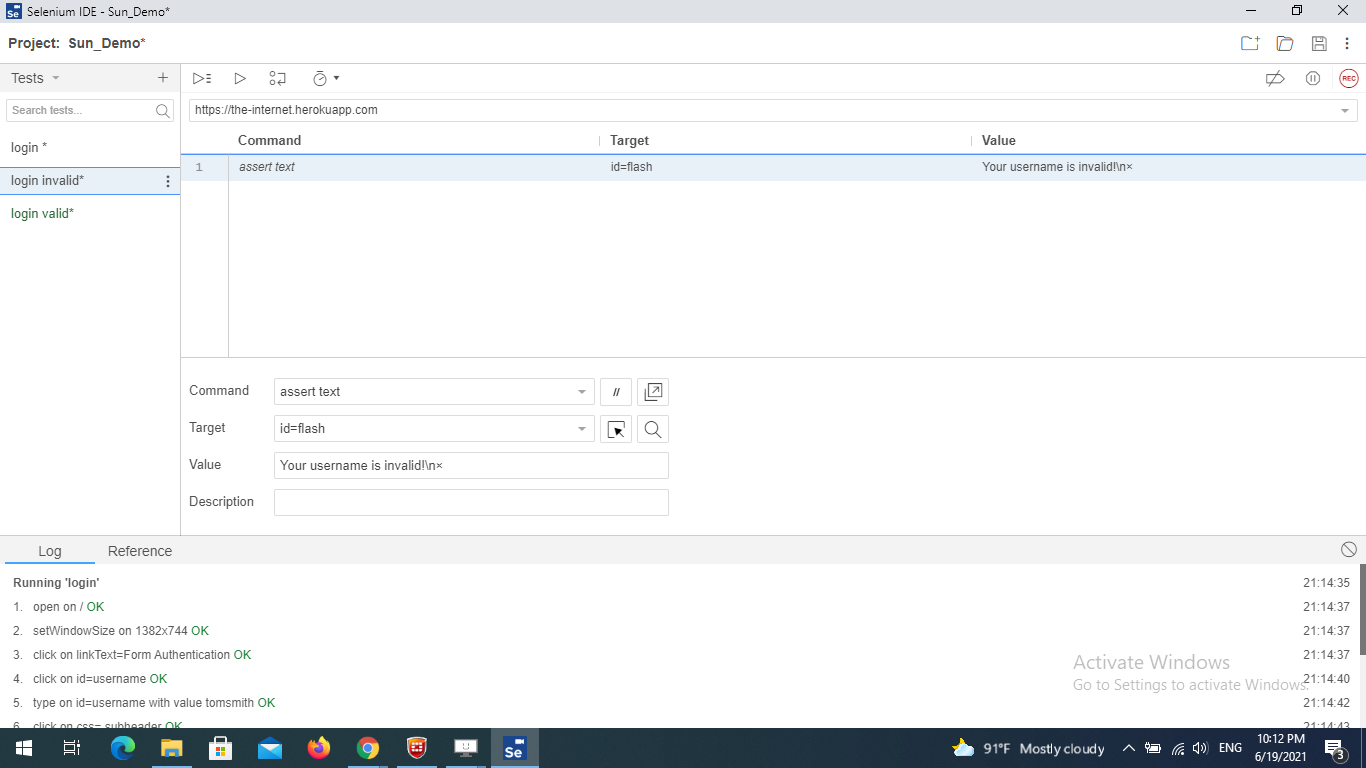
Task: Click the Selenium IDE taskbar icon
Action: [x=514, y=748]
